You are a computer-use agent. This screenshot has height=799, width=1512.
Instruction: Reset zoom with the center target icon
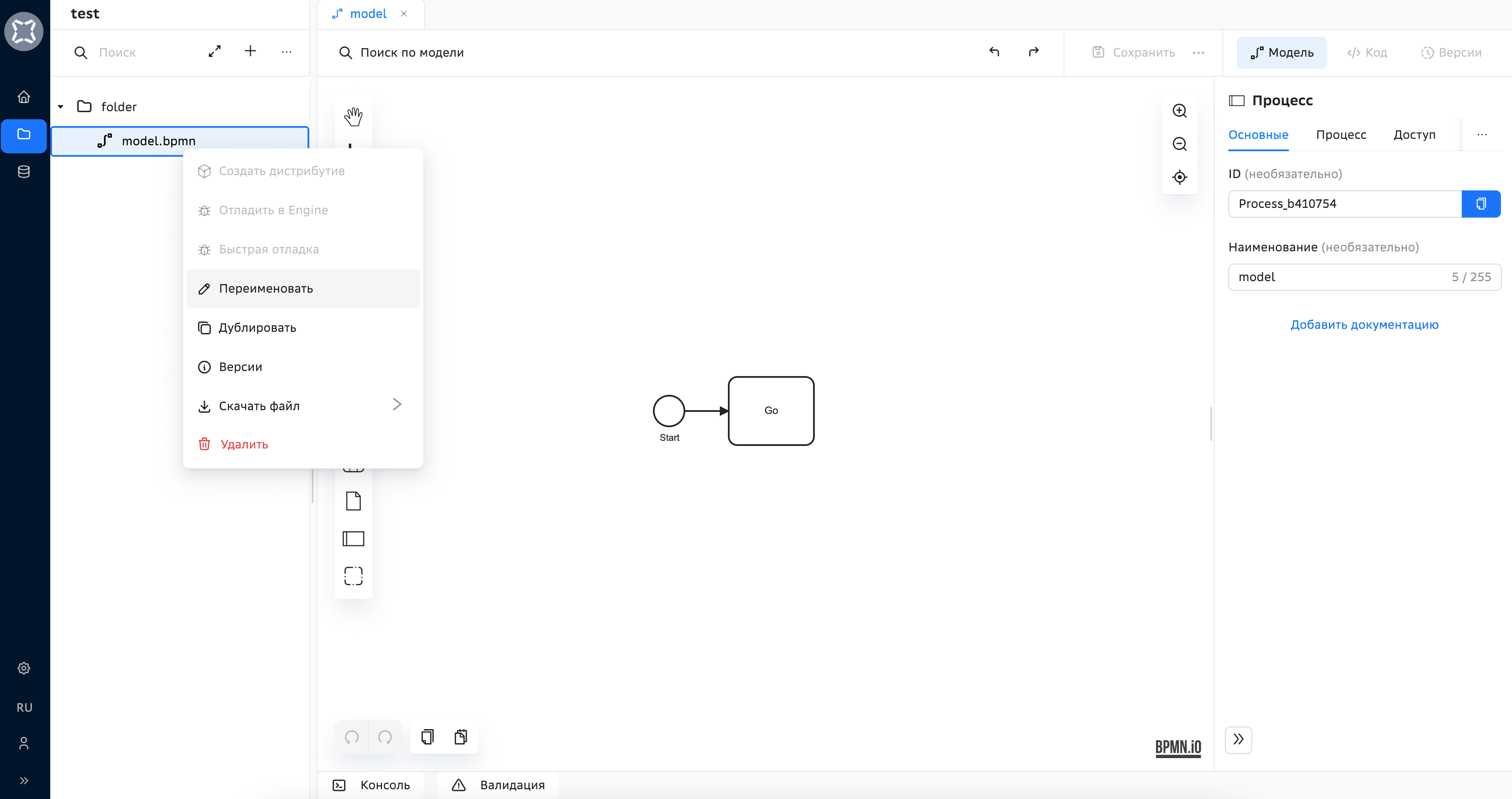coord(1179,177)
